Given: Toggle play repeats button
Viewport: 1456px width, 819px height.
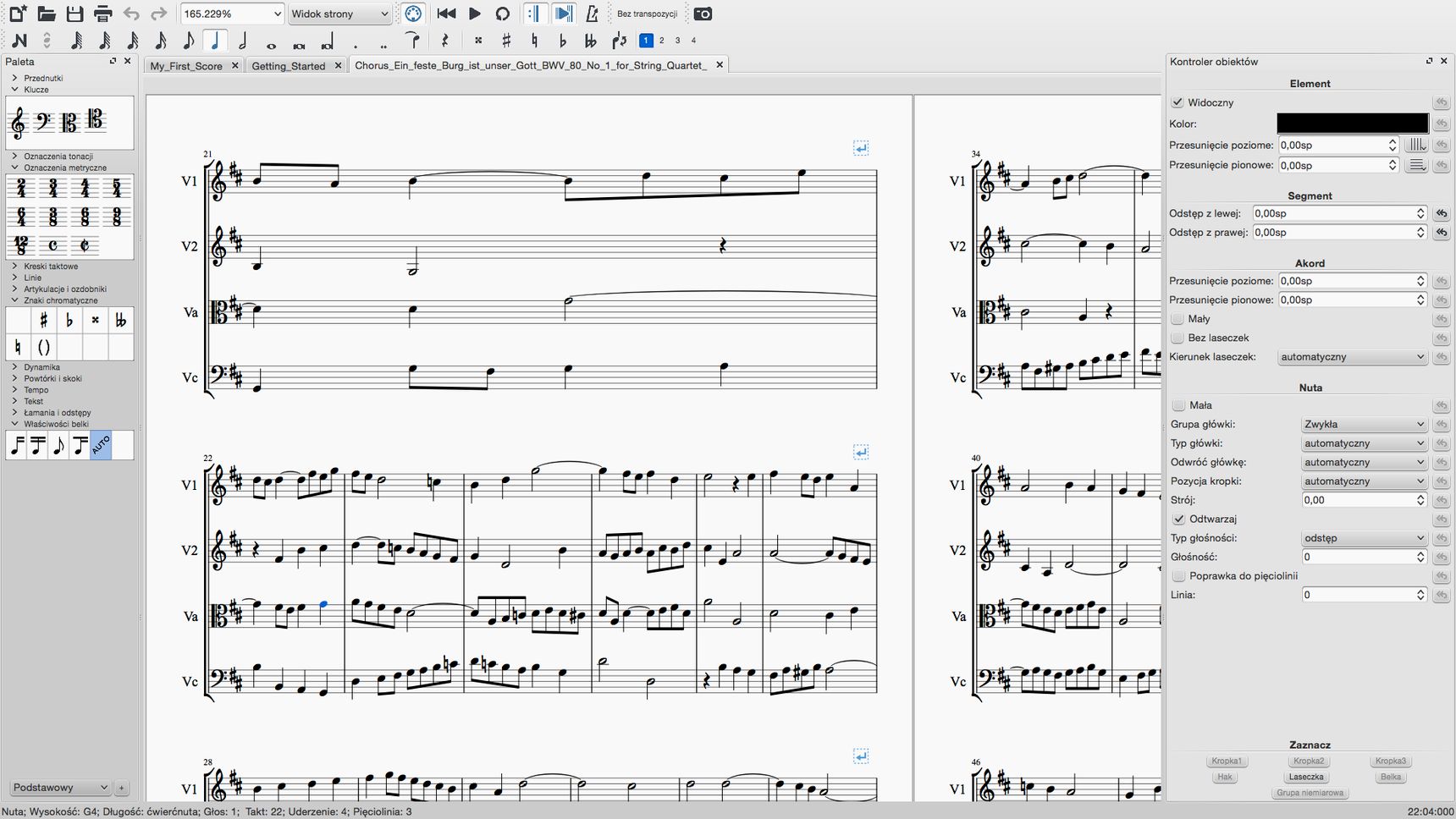Looking at the screenshot, I should point(534,14).
